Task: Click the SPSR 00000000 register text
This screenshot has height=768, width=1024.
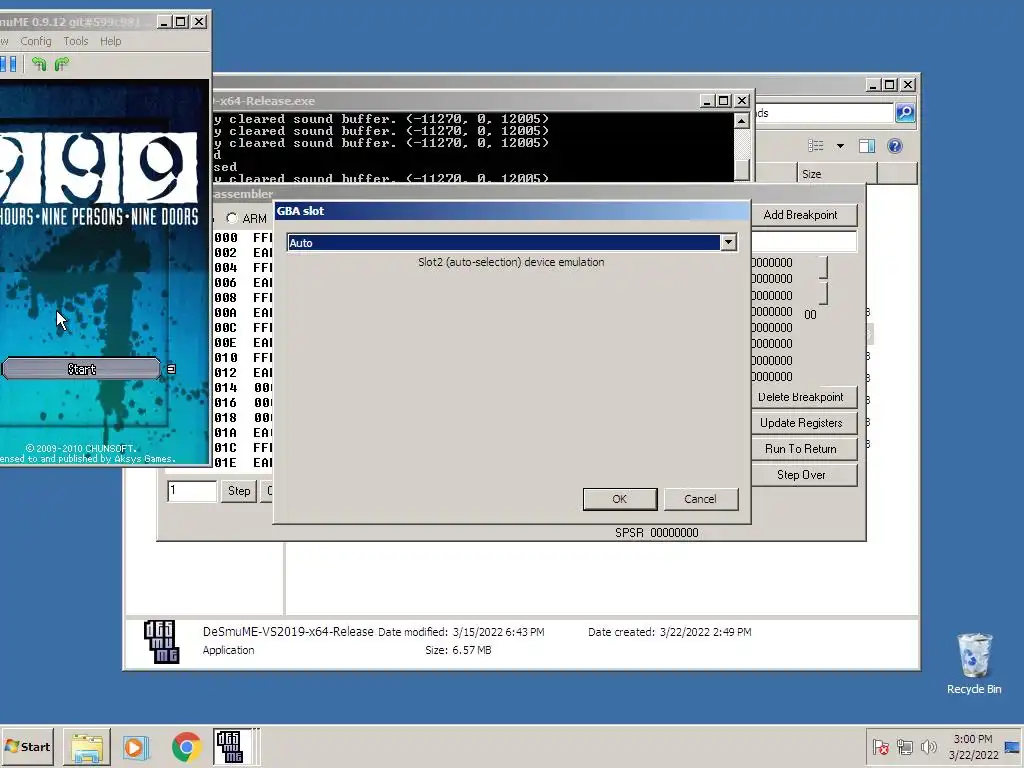Action: pos(656,533)
